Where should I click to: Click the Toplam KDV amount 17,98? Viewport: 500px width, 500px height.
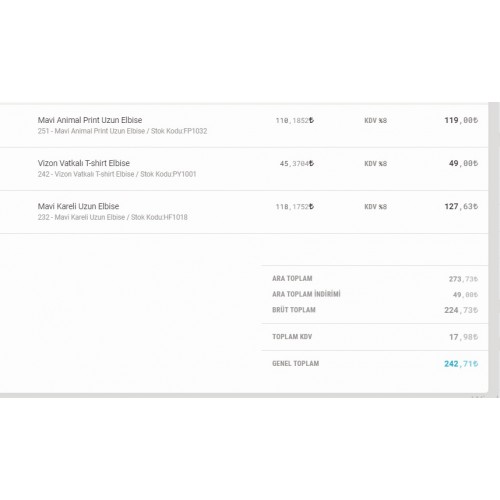463,337
